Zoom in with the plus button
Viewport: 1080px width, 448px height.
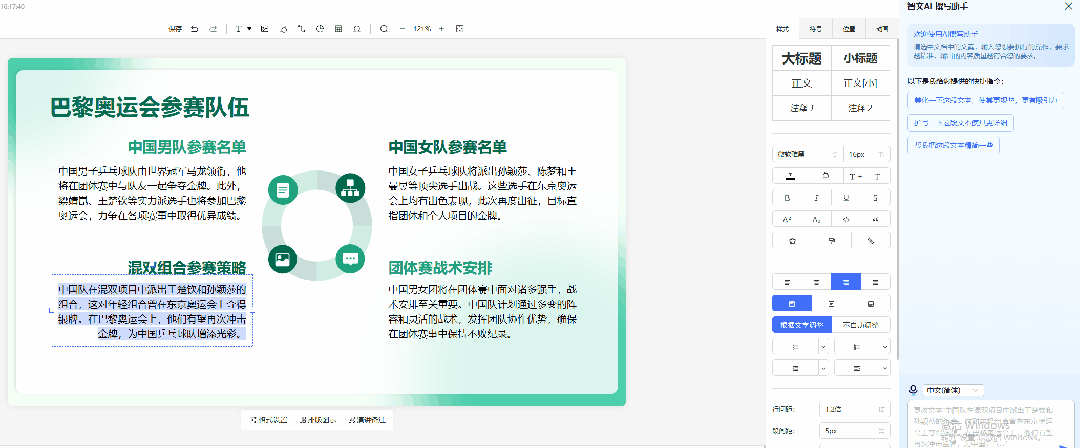(442, 29)
